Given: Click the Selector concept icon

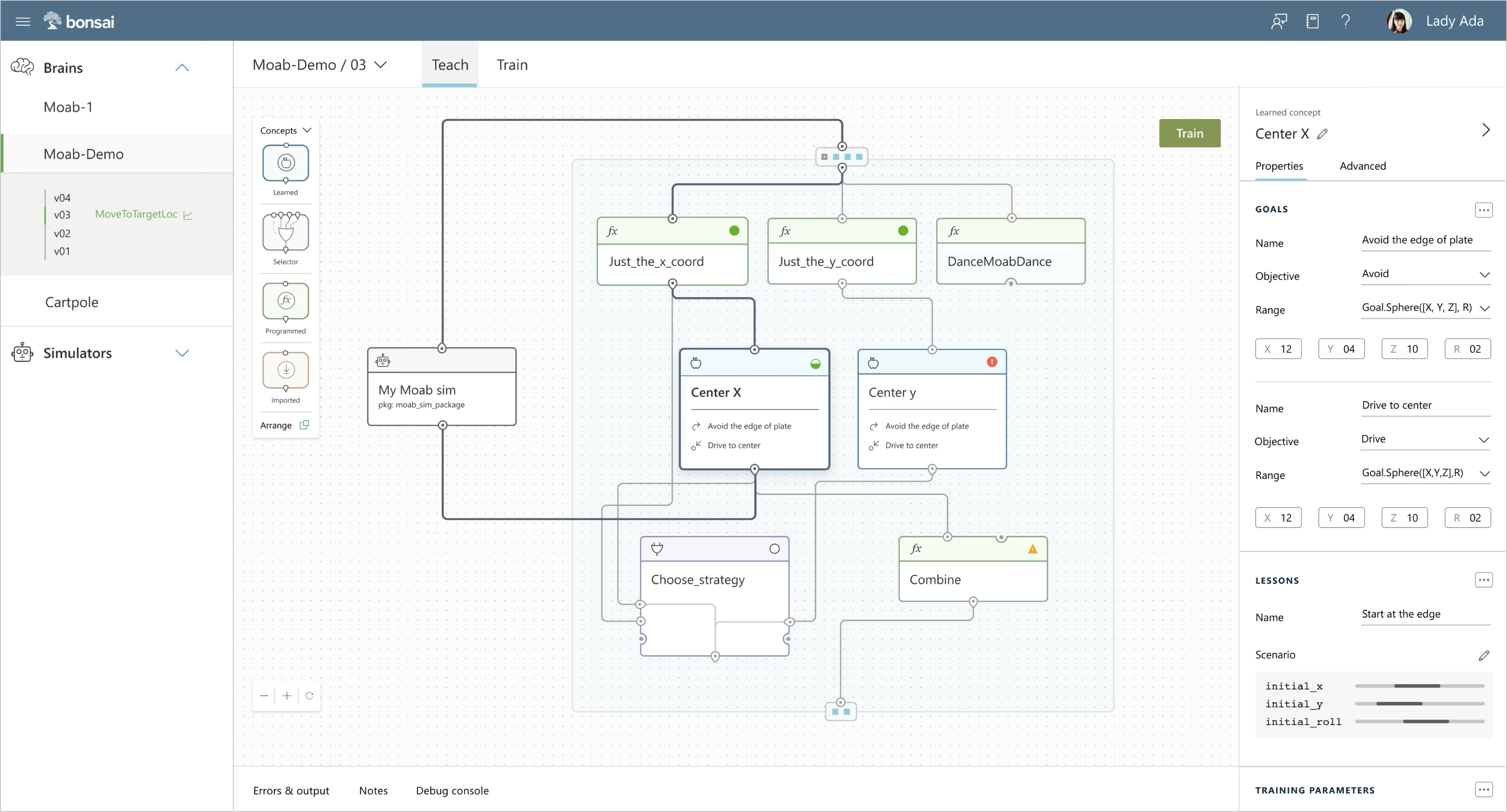Looking at the screenshot, I should (x=285, y=232).
